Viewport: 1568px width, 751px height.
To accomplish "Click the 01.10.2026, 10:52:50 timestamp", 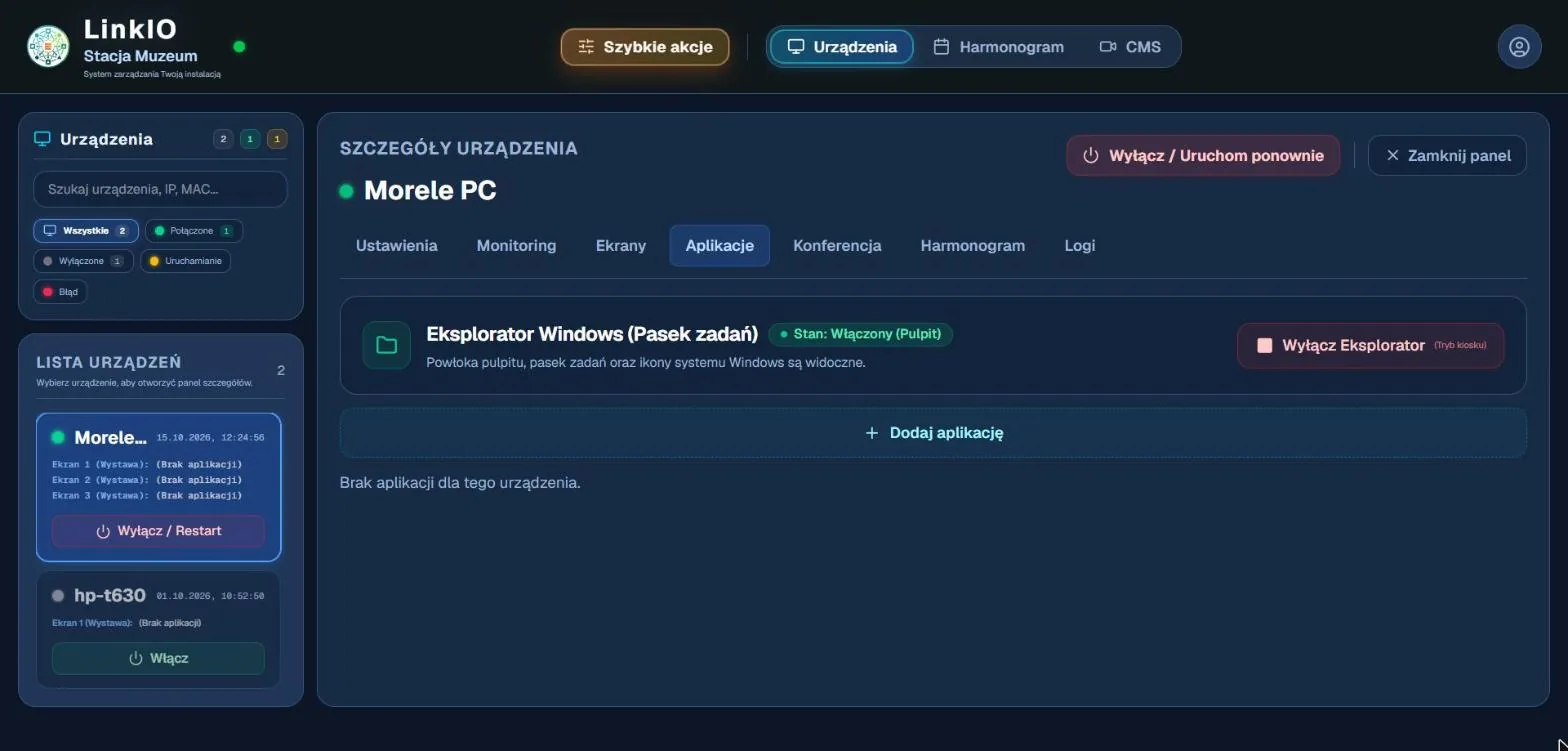I will (210, 596).
